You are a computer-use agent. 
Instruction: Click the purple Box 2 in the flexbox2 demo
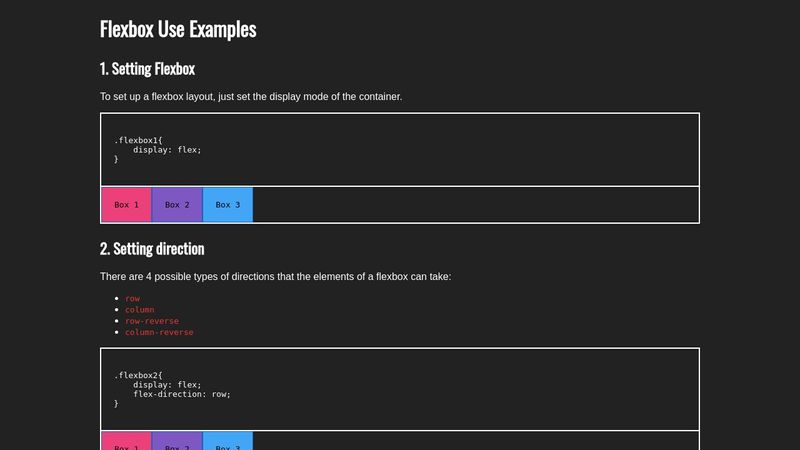click(177, 441)
